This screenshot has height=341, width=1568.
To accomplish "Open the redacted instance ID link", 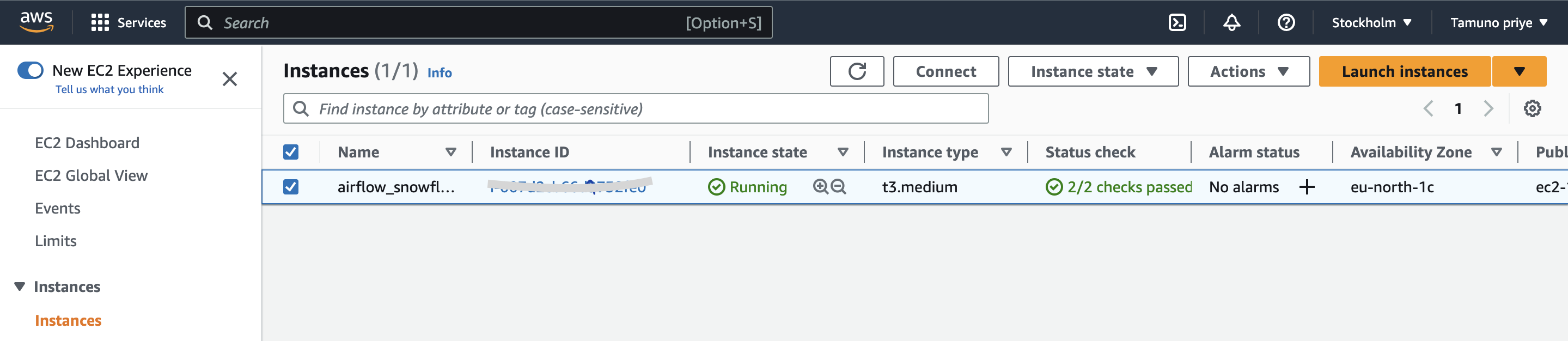I will (x=568, y=186).
